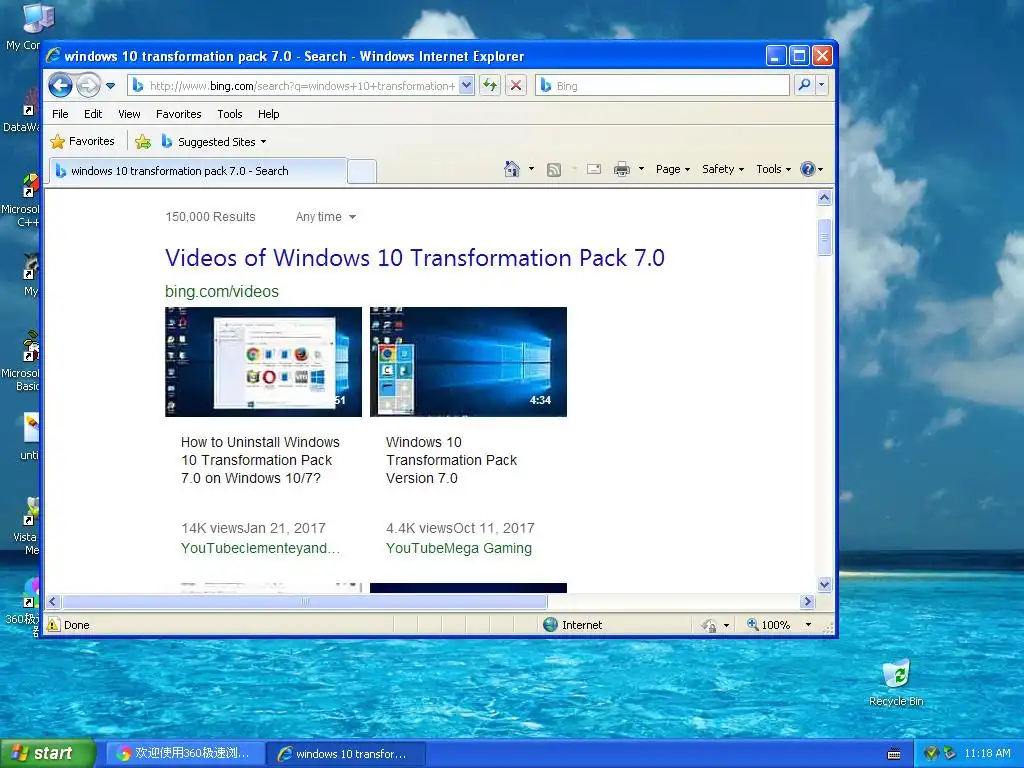This screenshot has width=1024, height=768.
Task: Open the Tools command bar menu
Action: (774, 169)
